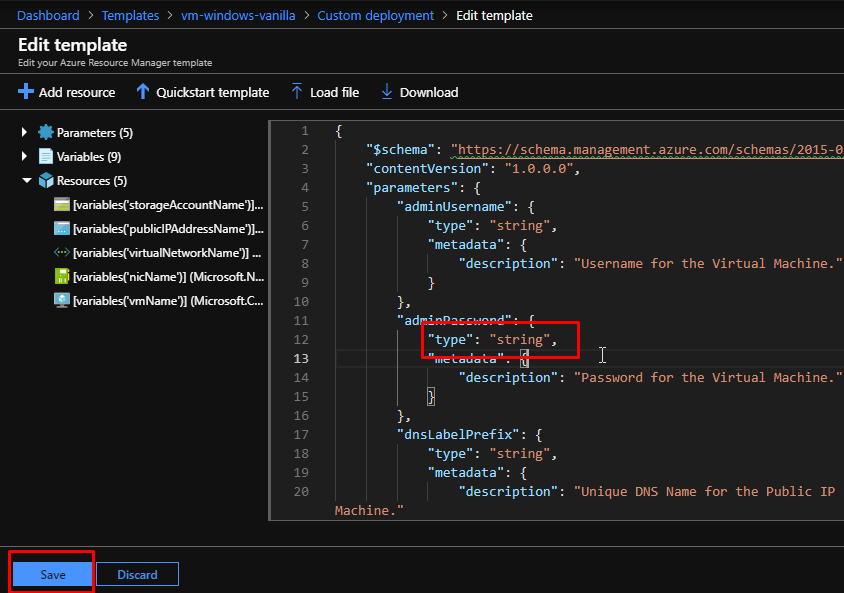This screenshot has width=844, height=593.
Task: Click "parameters" key on line 4
Action: click(x=412, y=187)
